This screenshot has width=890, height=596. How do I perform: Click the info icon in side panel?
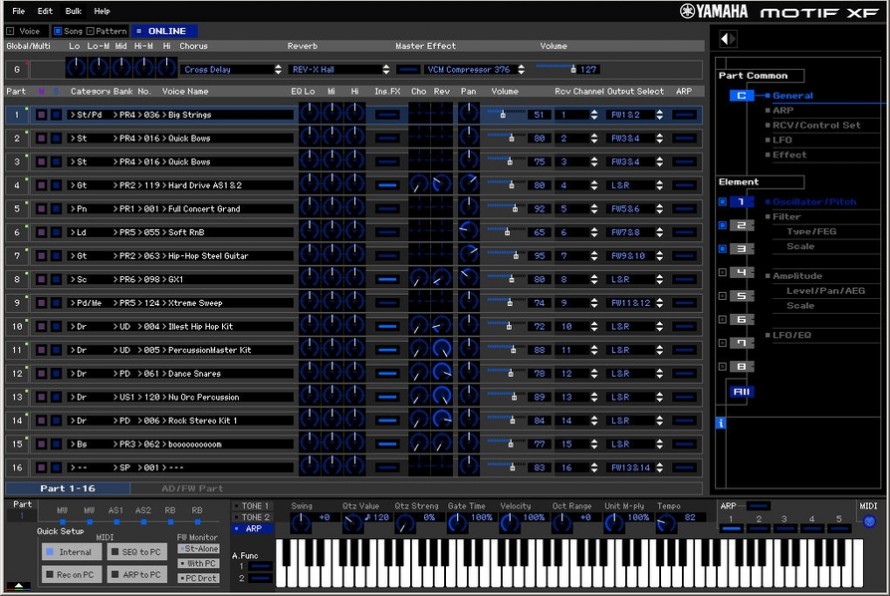(x=721, y=424)
